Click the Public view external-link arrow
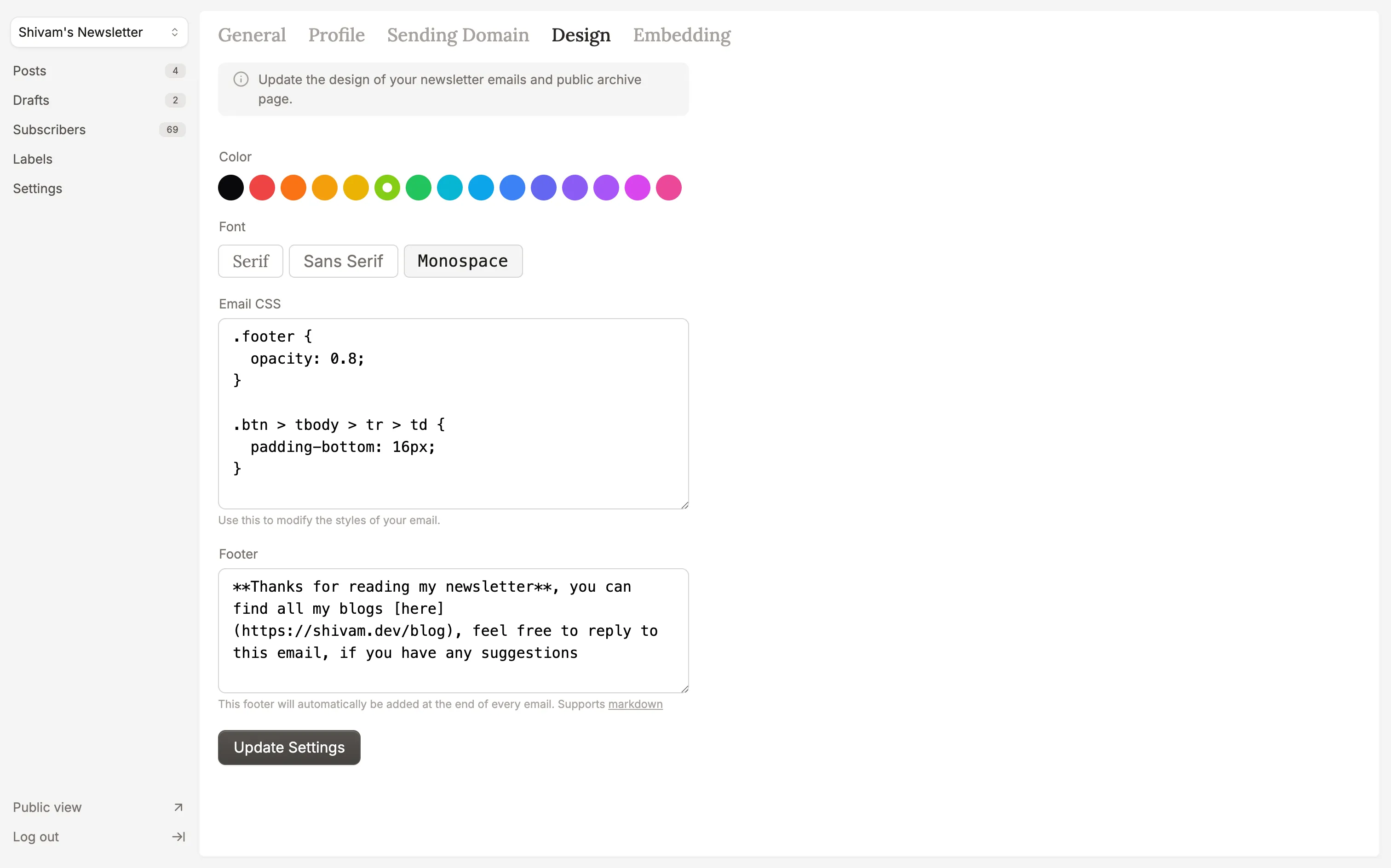Viewport: 1391px width, 868px height. pyautogui.click(x=178, y=806)
